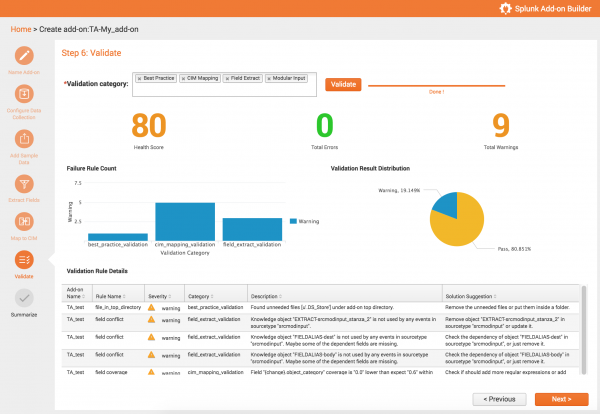Click the Name Add-on sidebar label

24,72
